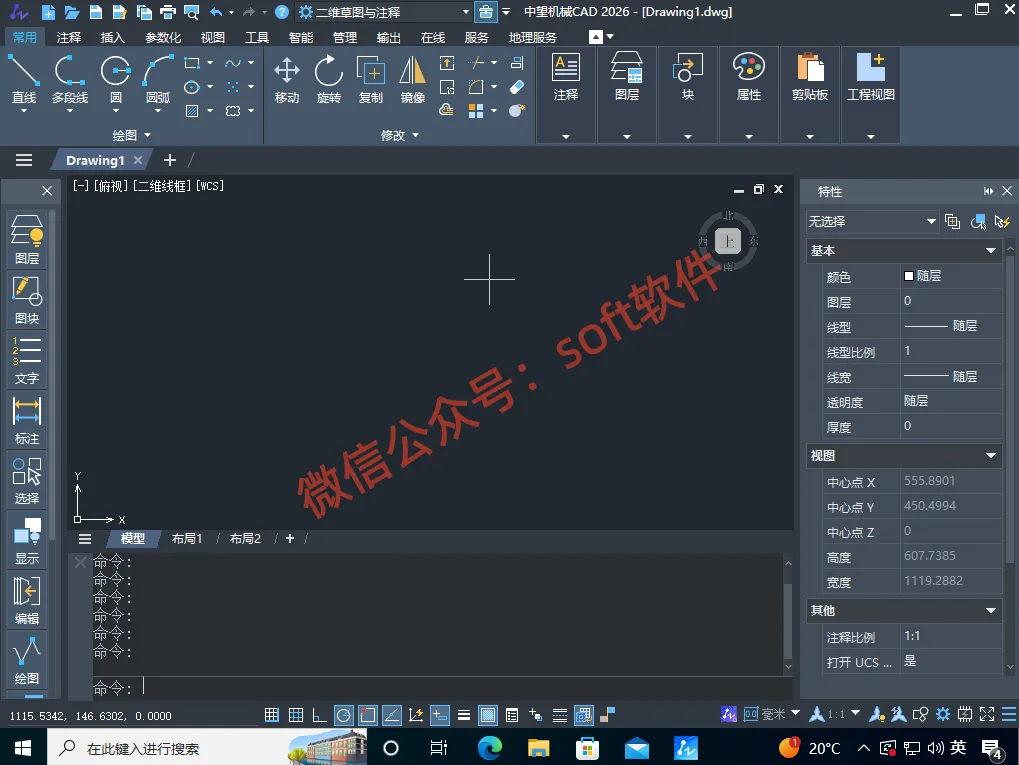The height and width of the screenshot is (765, 1019).
Task: Click the command line input field
Action: point(442,687)
